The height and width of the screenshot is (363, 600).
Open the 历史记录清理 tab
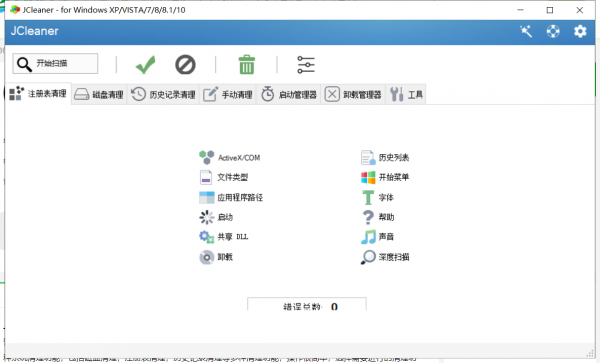(x=163, y=94)
